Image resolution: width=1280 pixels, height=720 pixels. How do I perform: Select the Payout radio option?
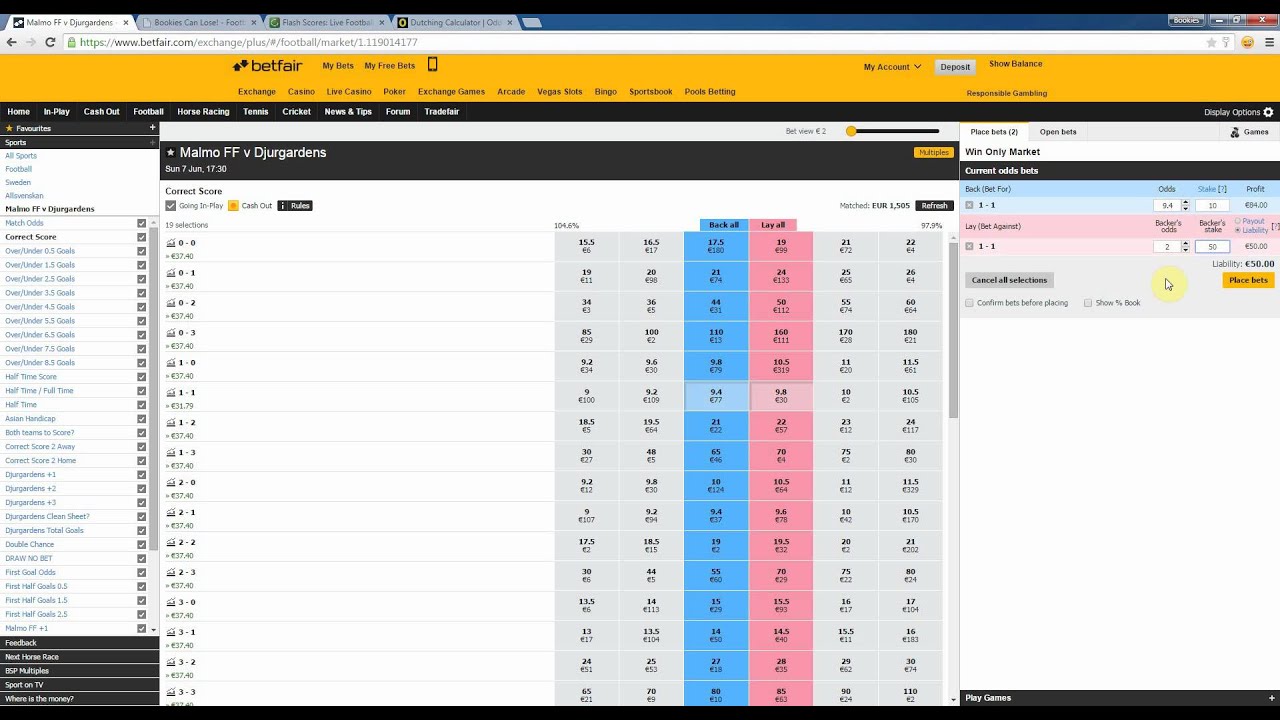(x=1238, y=221)
